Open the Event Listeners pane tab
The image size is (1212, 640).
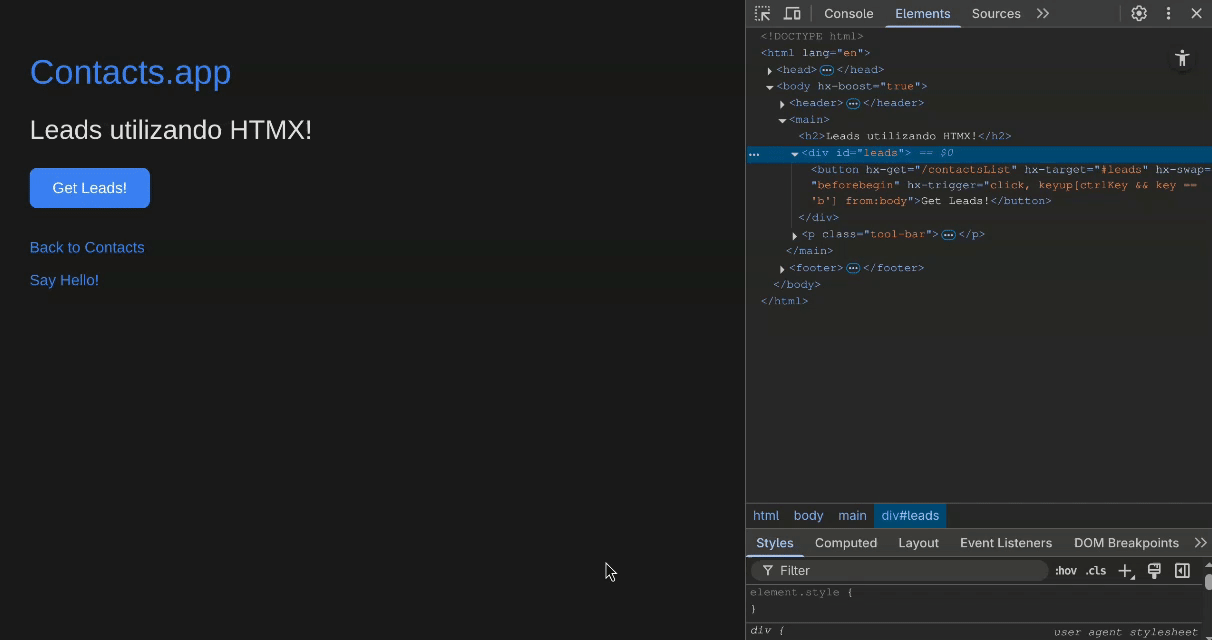1006,543
